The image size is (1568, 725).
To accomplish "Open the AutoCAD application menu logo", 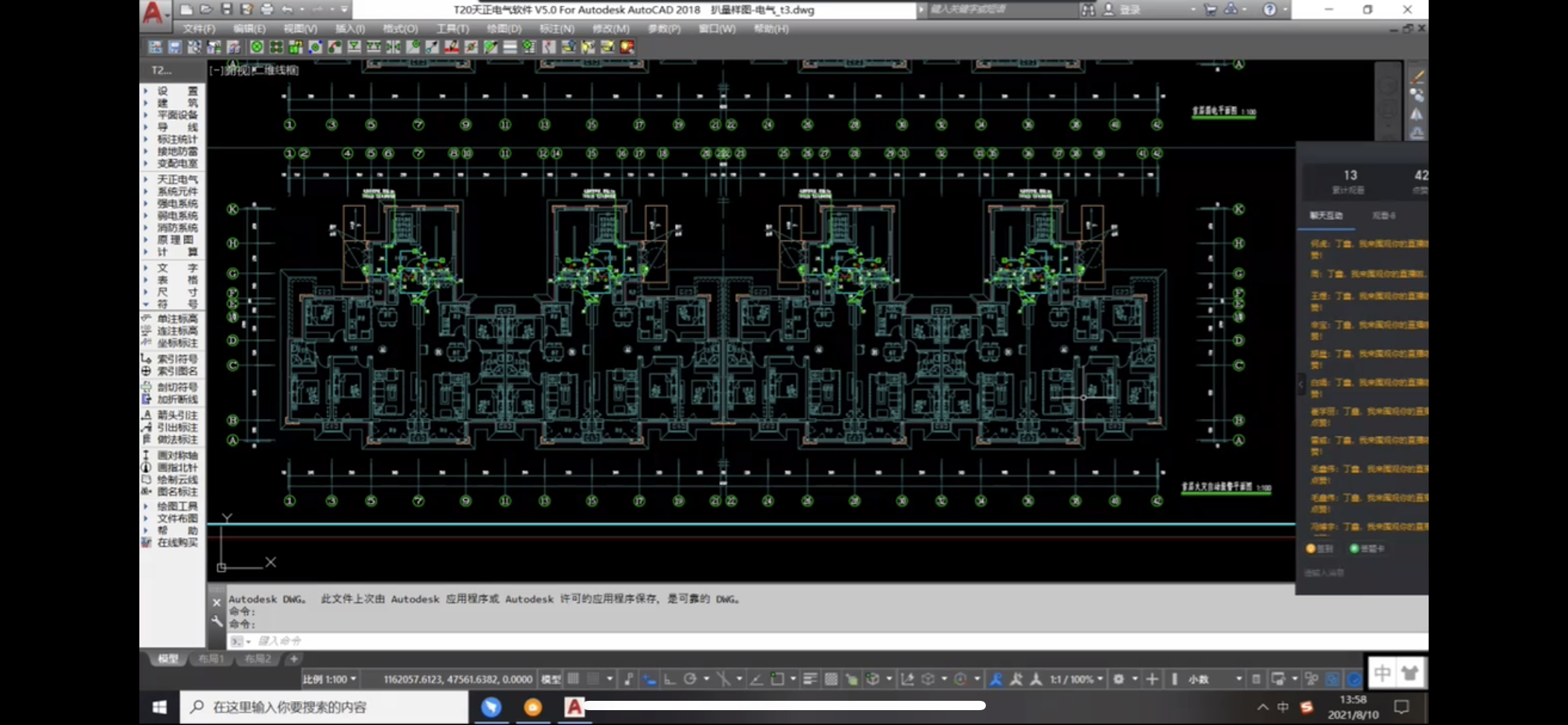I will (x=153, y=12).
